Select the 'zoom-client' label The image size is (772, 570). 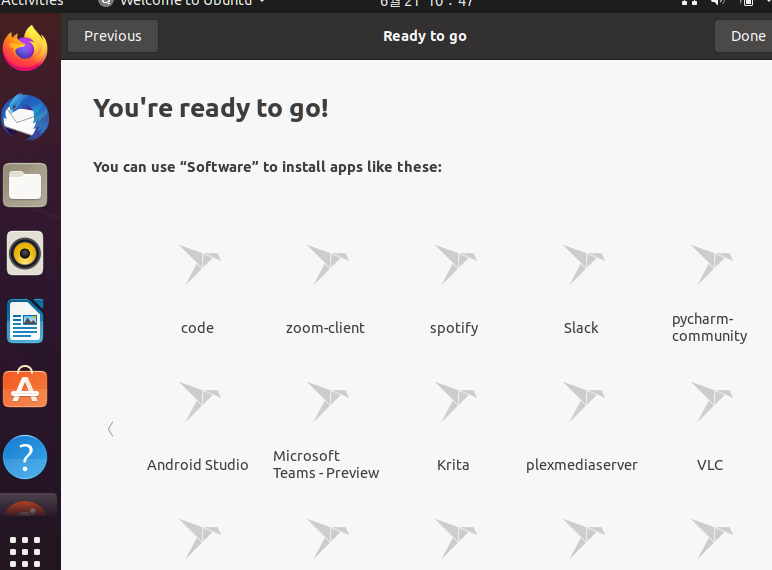coord(325,328)
